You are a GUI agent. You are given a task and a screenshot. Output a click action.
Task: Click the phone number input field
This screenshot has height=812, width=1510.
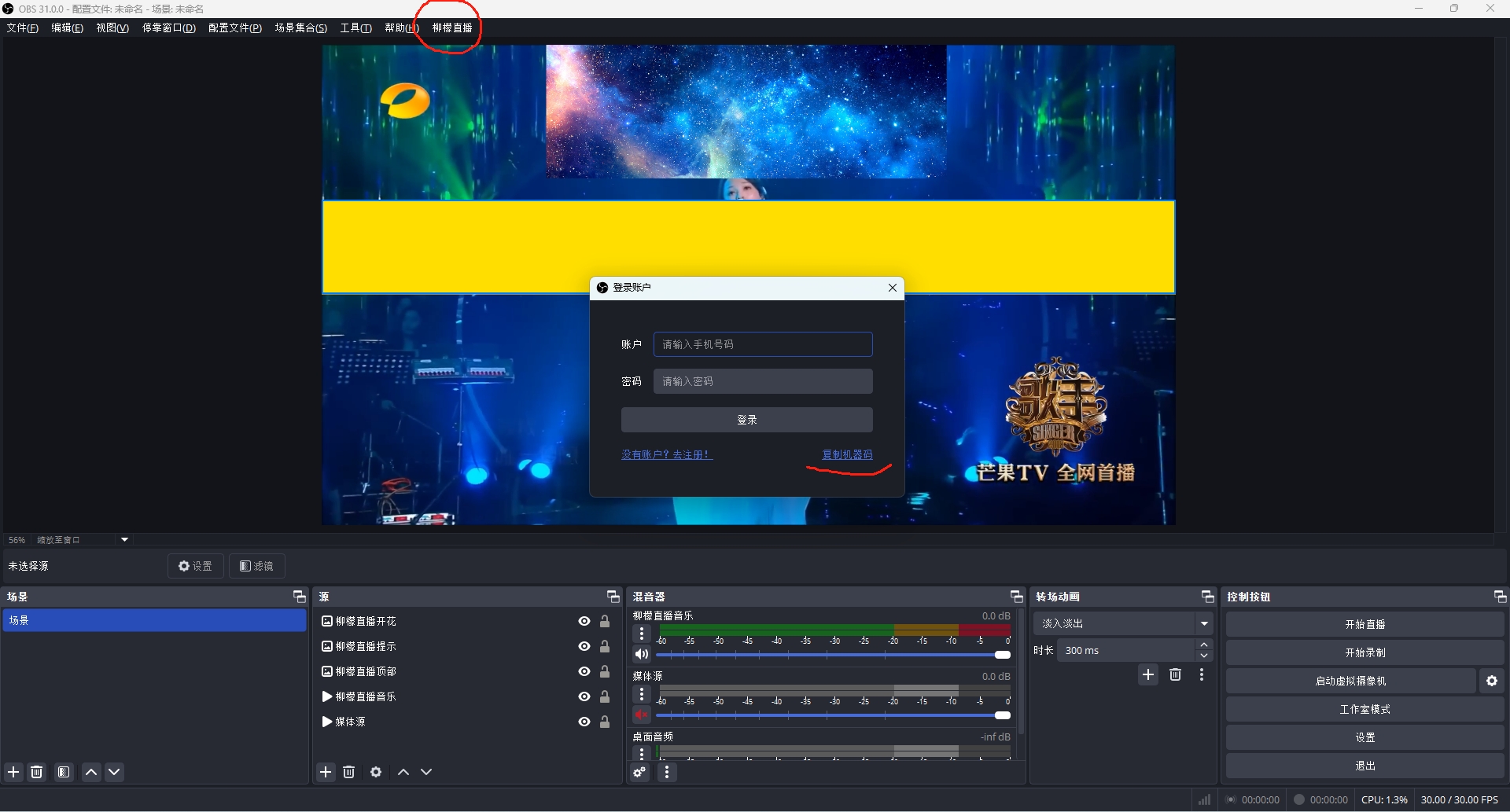762,344
